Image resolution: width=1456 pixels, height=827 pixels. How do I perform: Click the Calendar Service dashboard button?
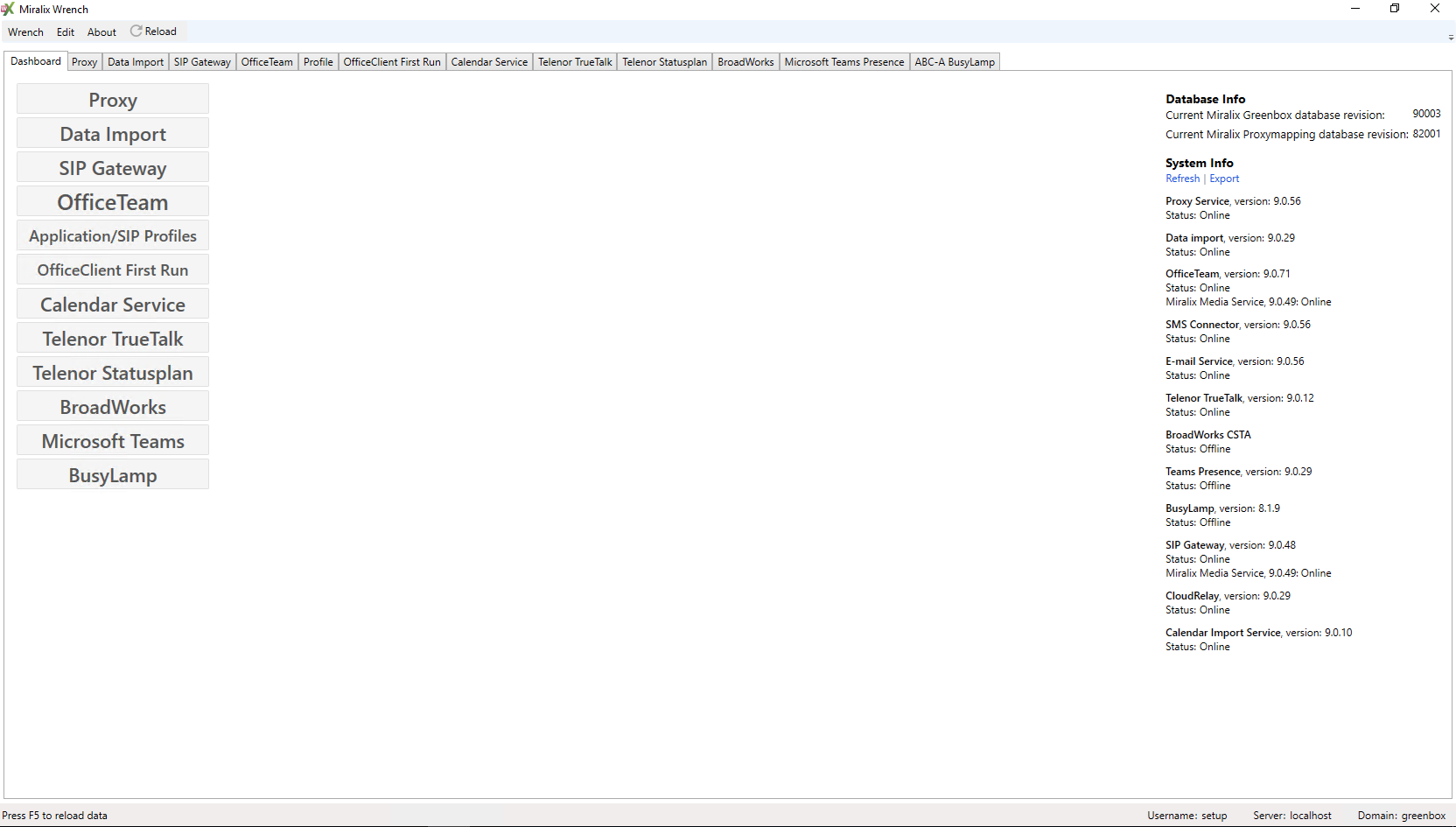[113, 305]
